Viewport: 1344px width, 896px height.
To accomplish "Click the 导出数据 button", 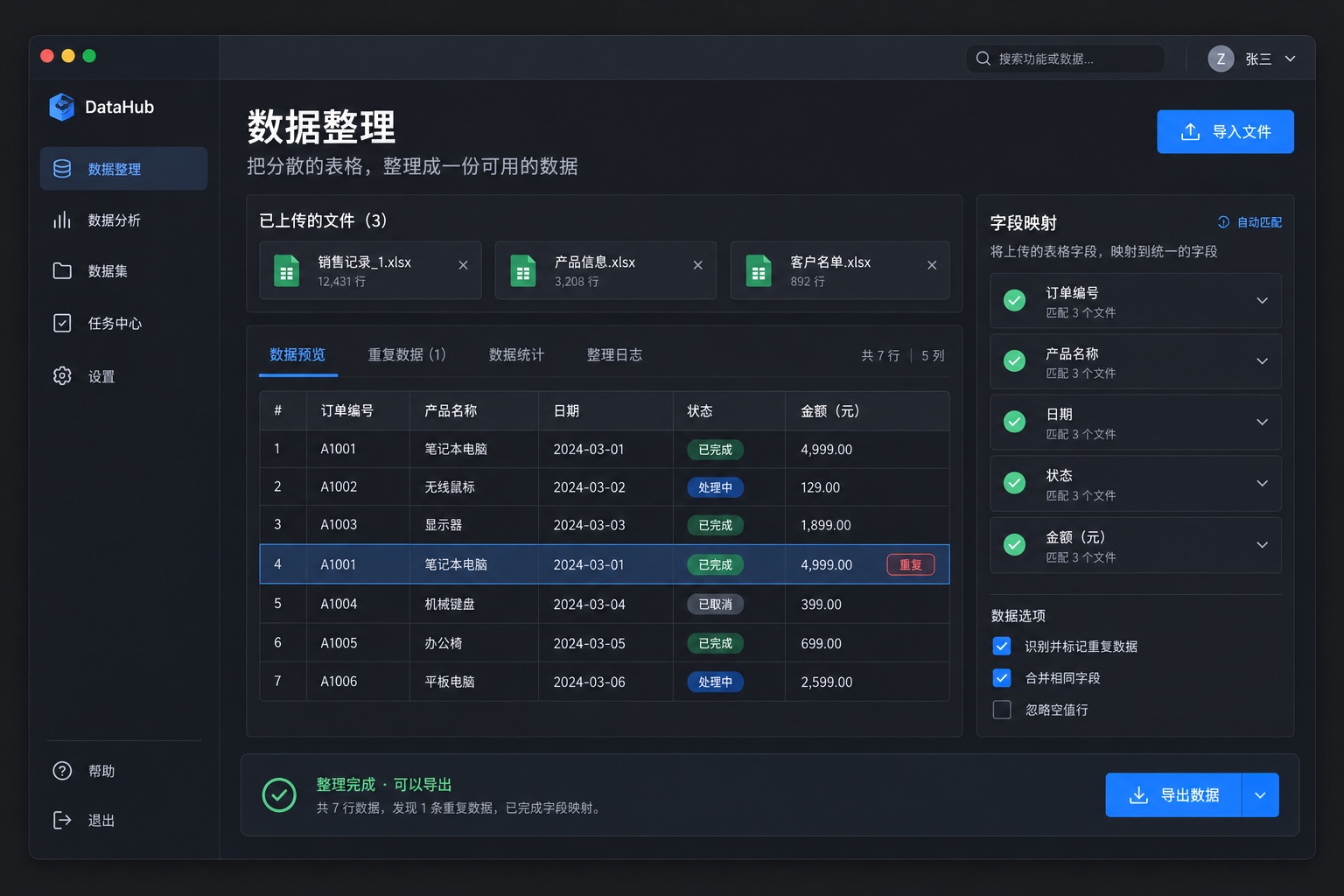I will pyautogui.click(x=1173, y=795).
